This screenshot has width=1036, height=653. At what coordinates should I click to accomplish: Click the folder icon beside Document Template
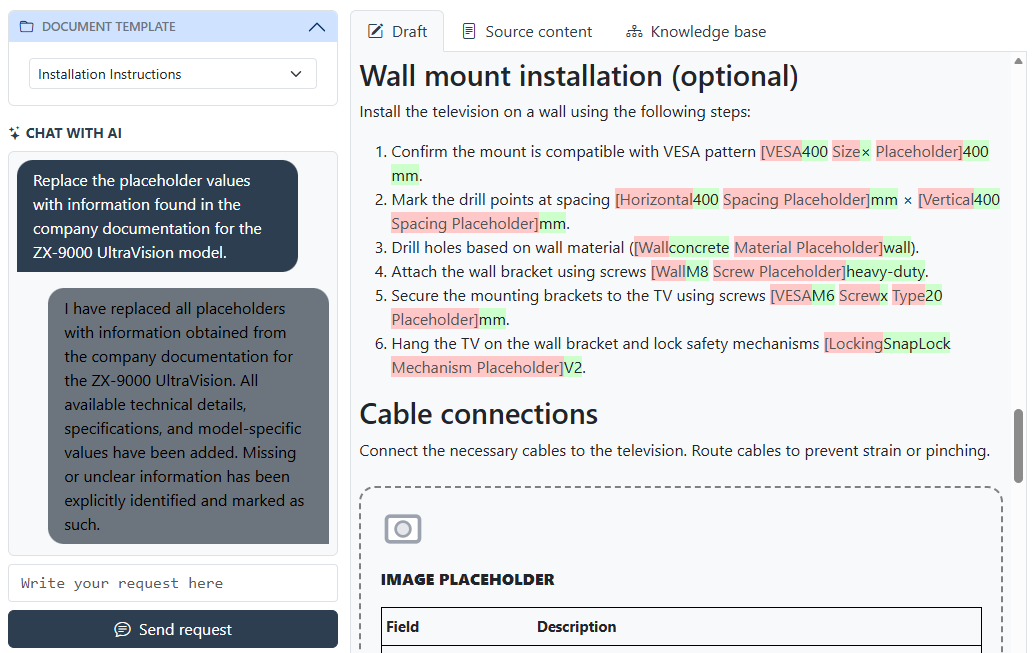coord(26,26)
